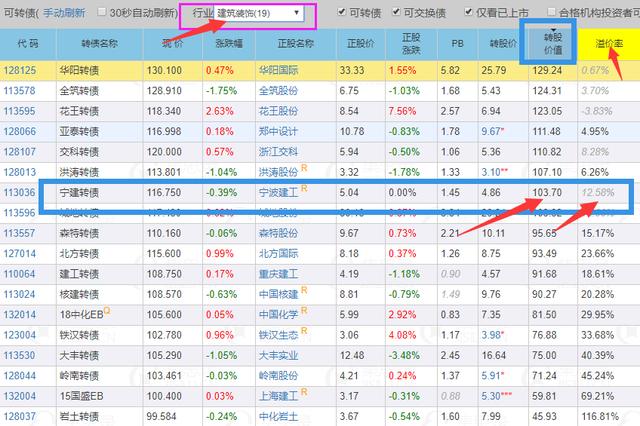This screenshot has width=640, height=426.
Task: Open the 郑中设计 stock link
Action: [x=278, y=131]
